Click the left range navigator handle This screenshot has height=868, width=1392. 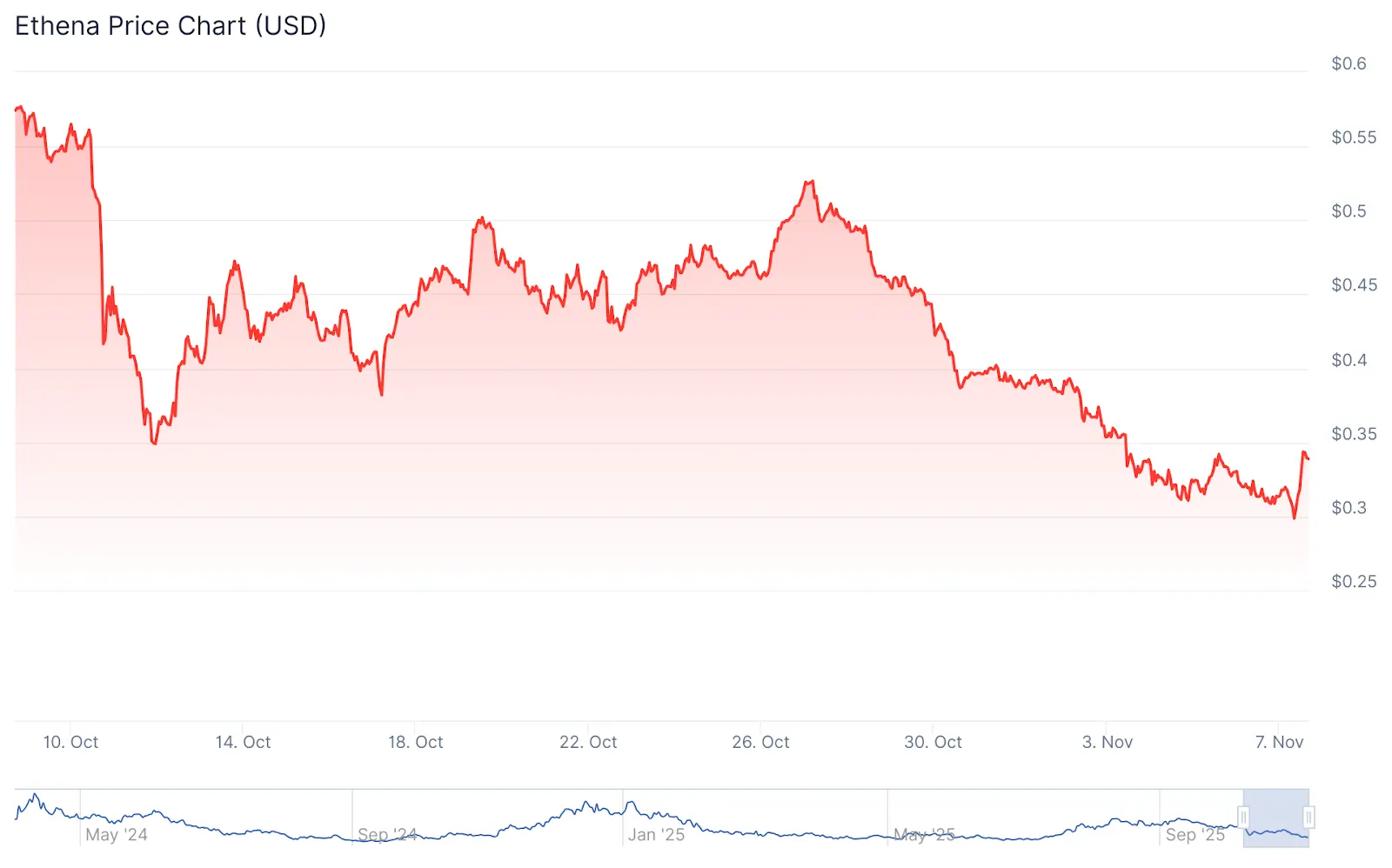coord(1244,818)
